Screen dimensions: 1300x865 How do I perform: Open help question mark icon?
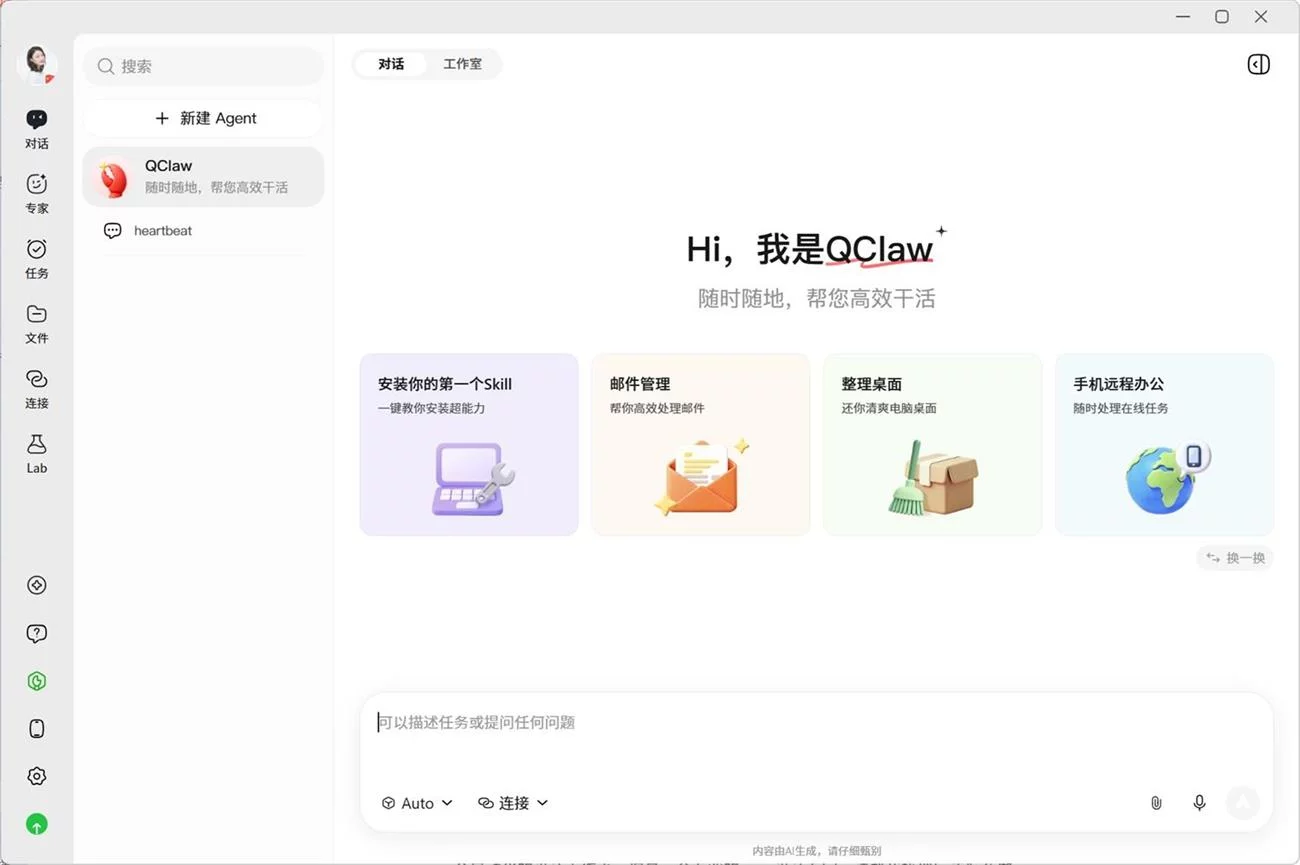point(37,634)
